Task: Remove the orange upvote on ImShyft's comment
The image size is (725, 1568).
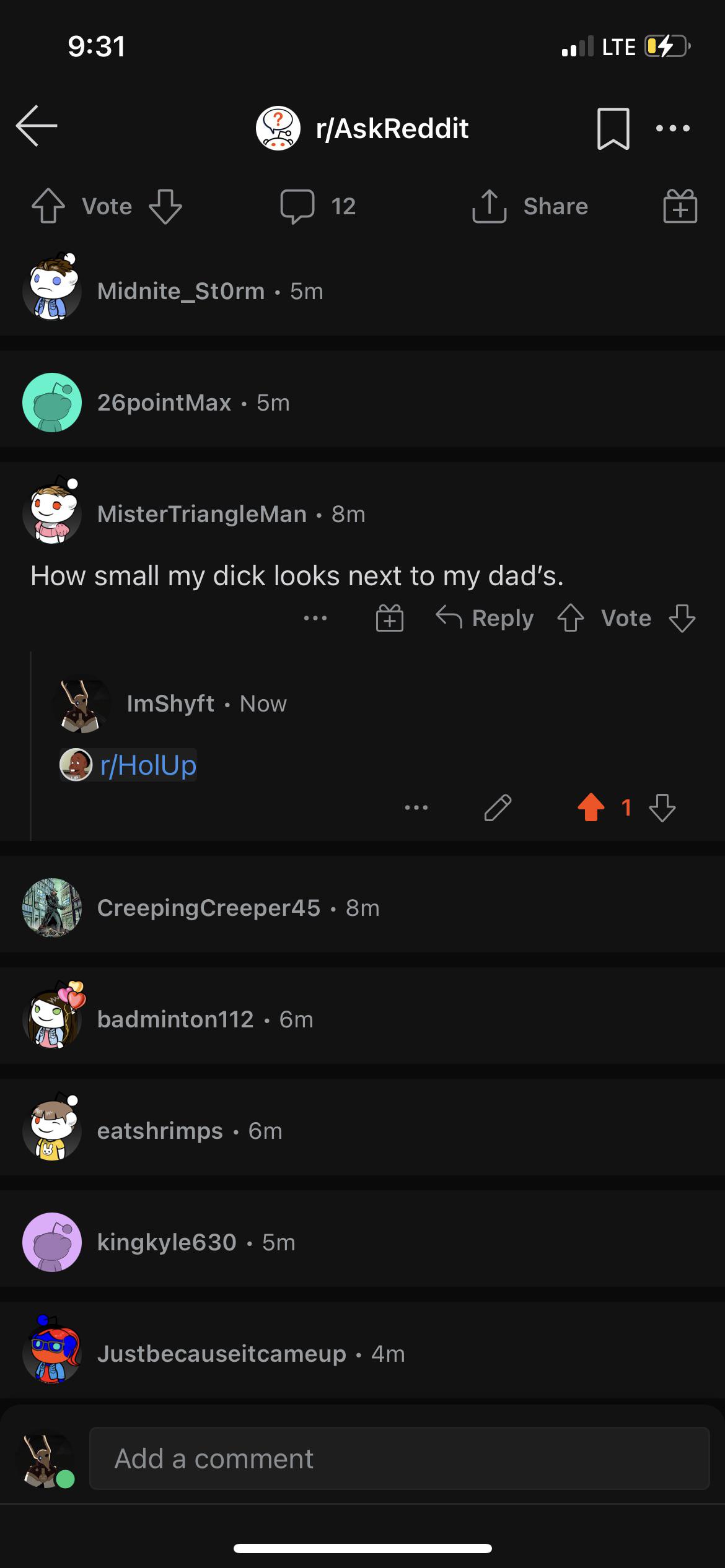Action: pyautogui.click(x=591, y=808)
